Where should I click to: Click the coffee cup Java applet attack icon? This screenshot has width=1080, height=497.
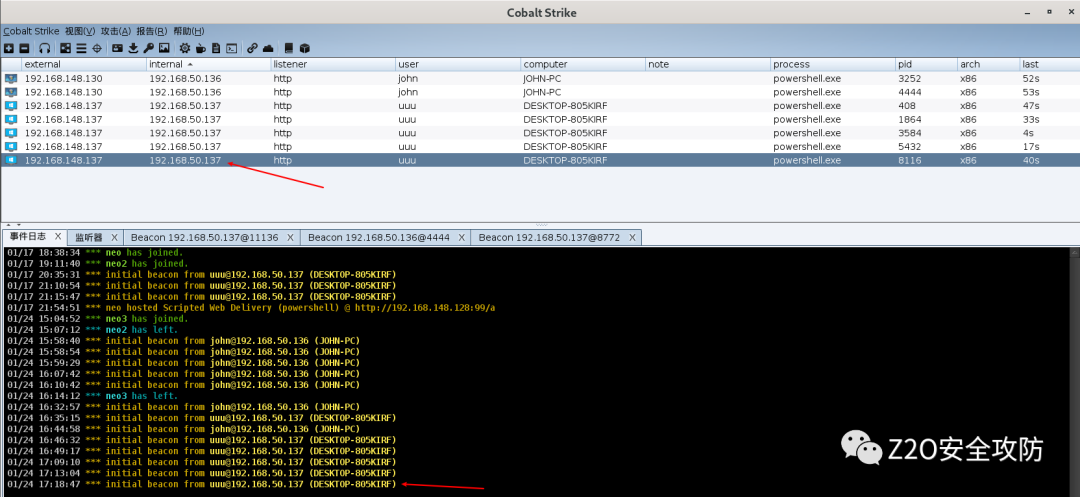[x=200, y=48]
